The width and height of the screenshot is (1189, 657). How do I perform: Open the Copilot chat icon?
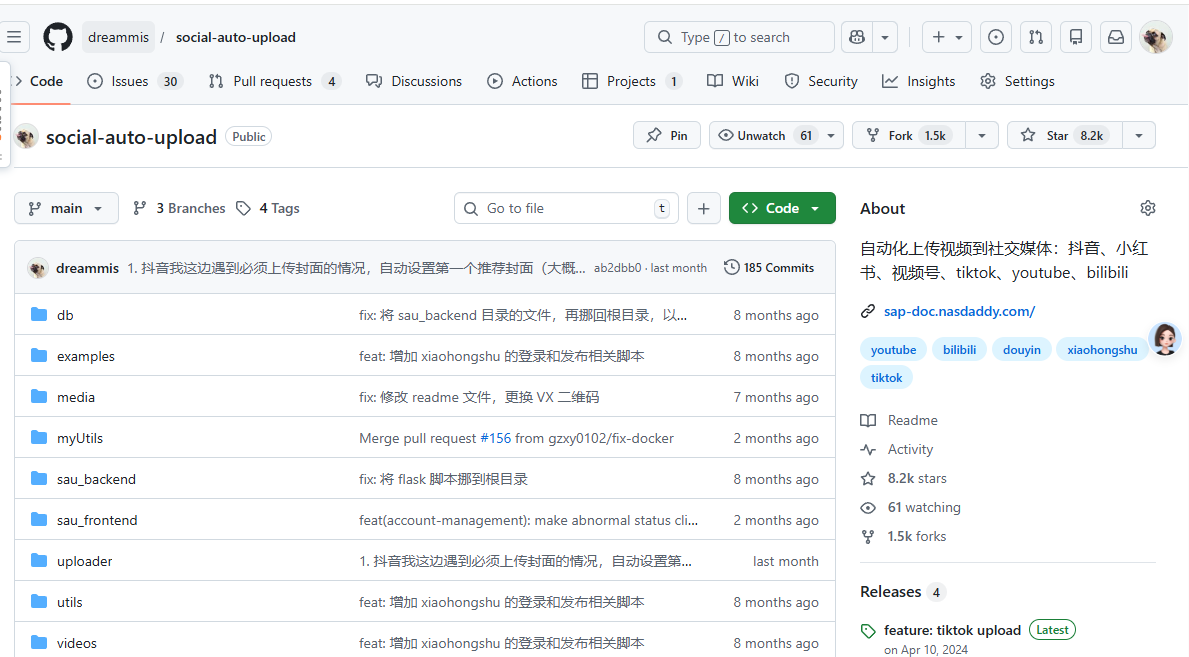(856, 38)
